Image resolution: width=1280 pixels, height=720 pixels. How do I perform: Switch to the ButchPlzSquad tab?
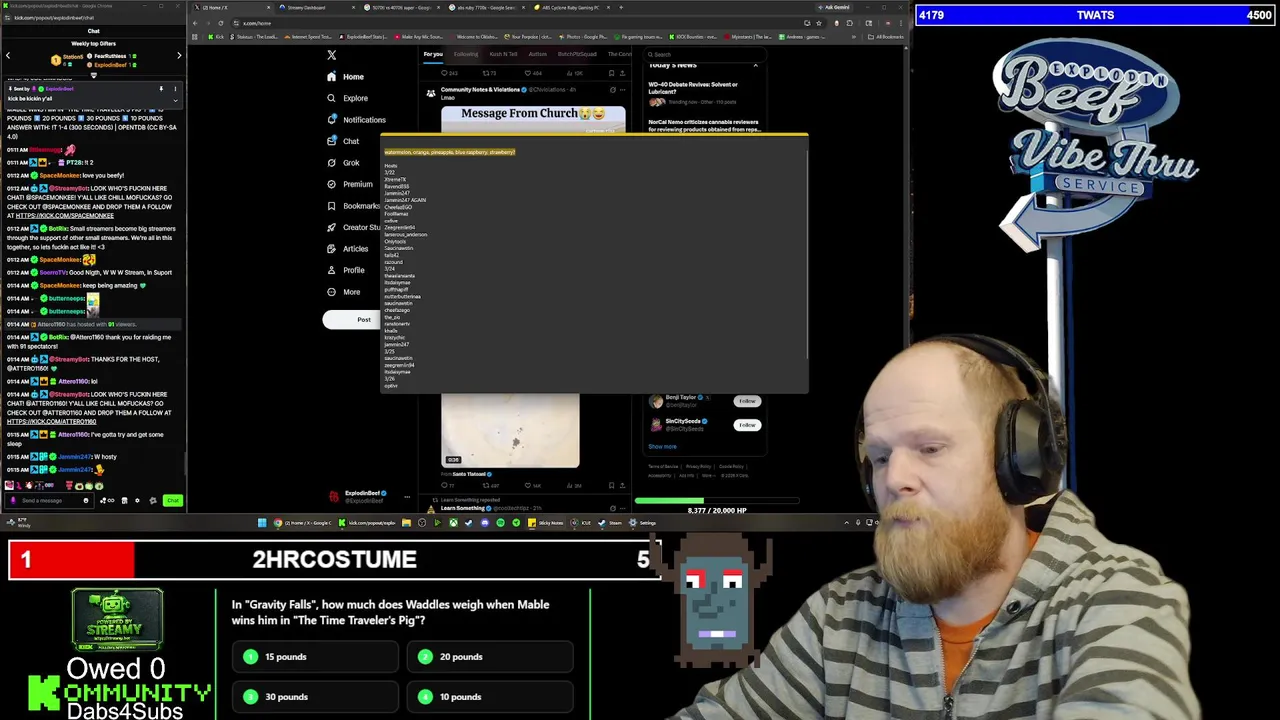pyautogui.click(x=577, y=54)
